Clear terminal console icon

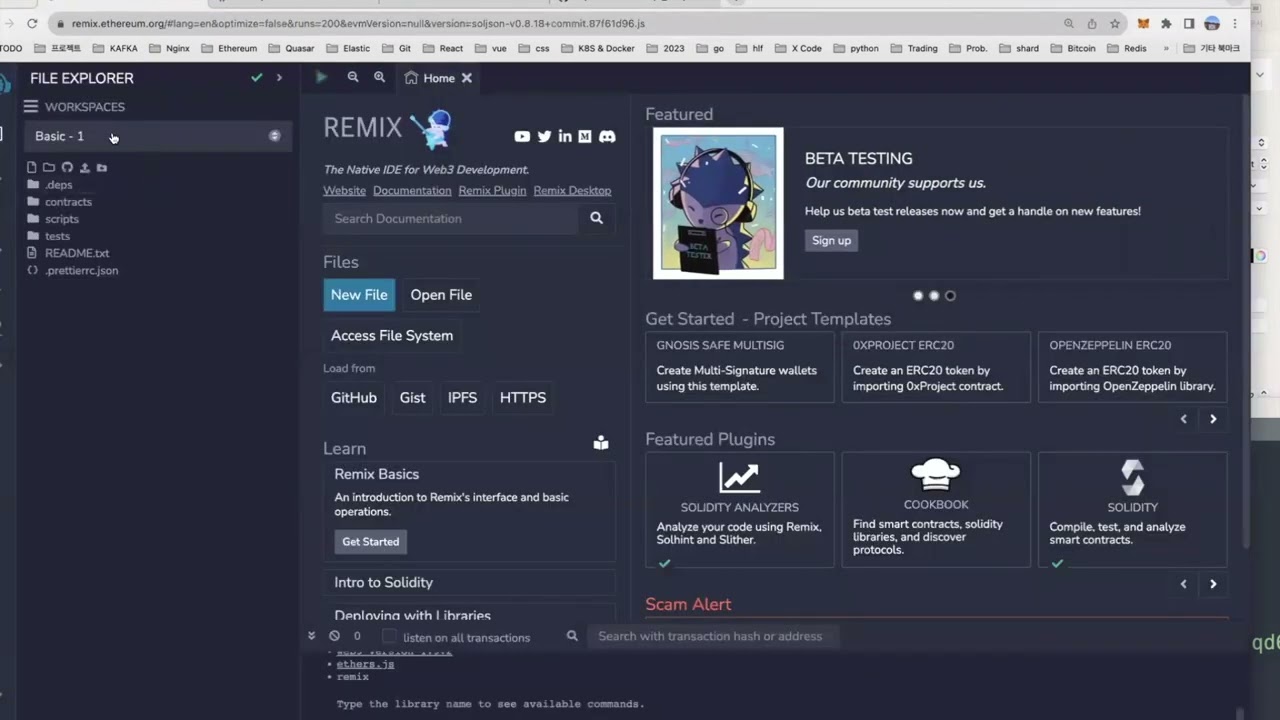[334, 636]
